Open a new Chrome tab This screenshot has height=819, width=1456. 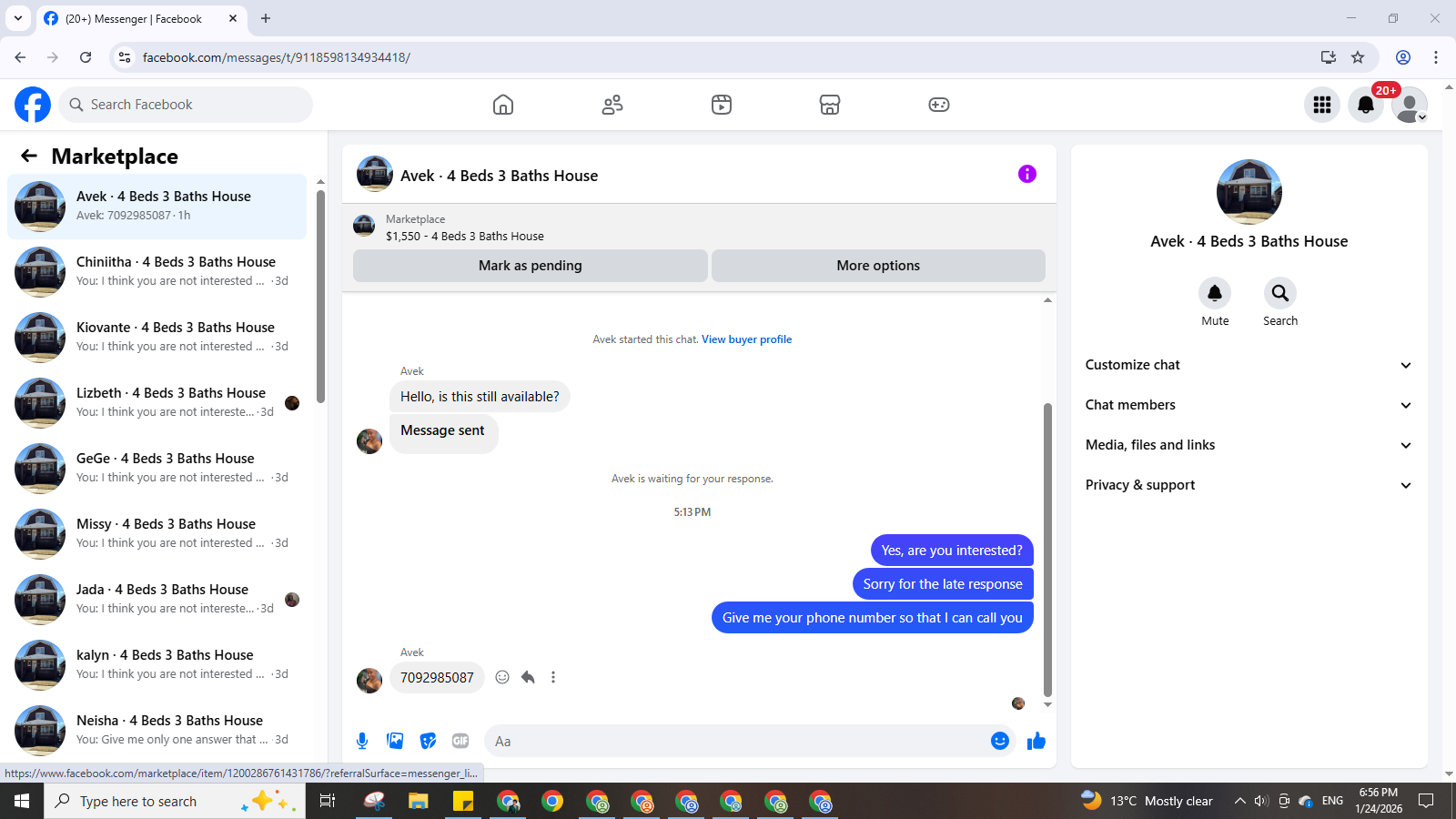pyautogui.click(x=266, y=18)
